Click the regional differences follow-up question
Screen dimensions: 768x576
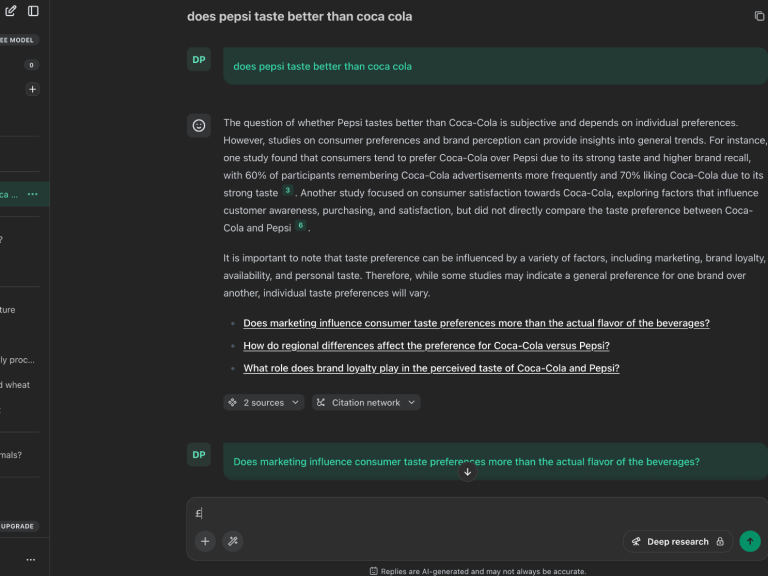426,346
